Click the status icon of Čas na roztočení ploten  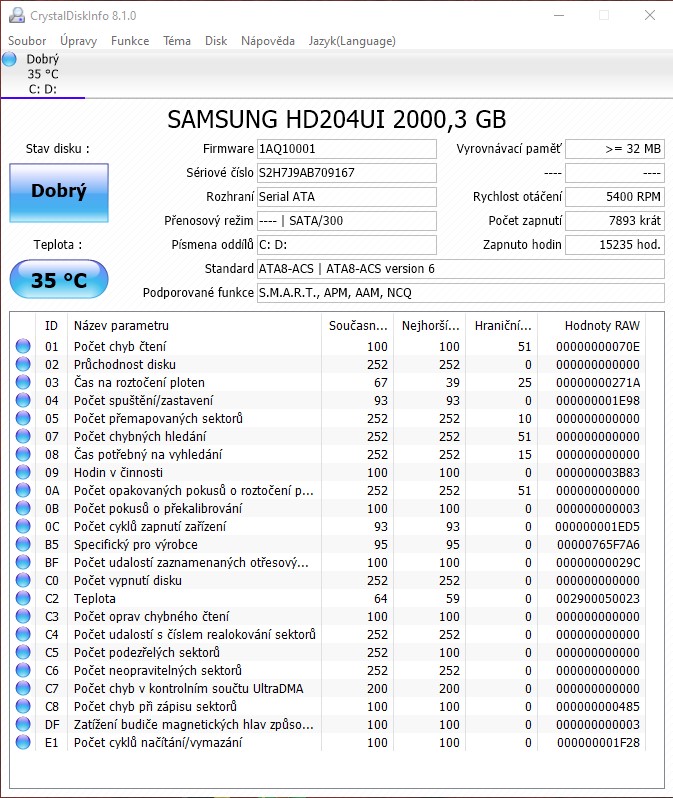(x=23, y=382)
